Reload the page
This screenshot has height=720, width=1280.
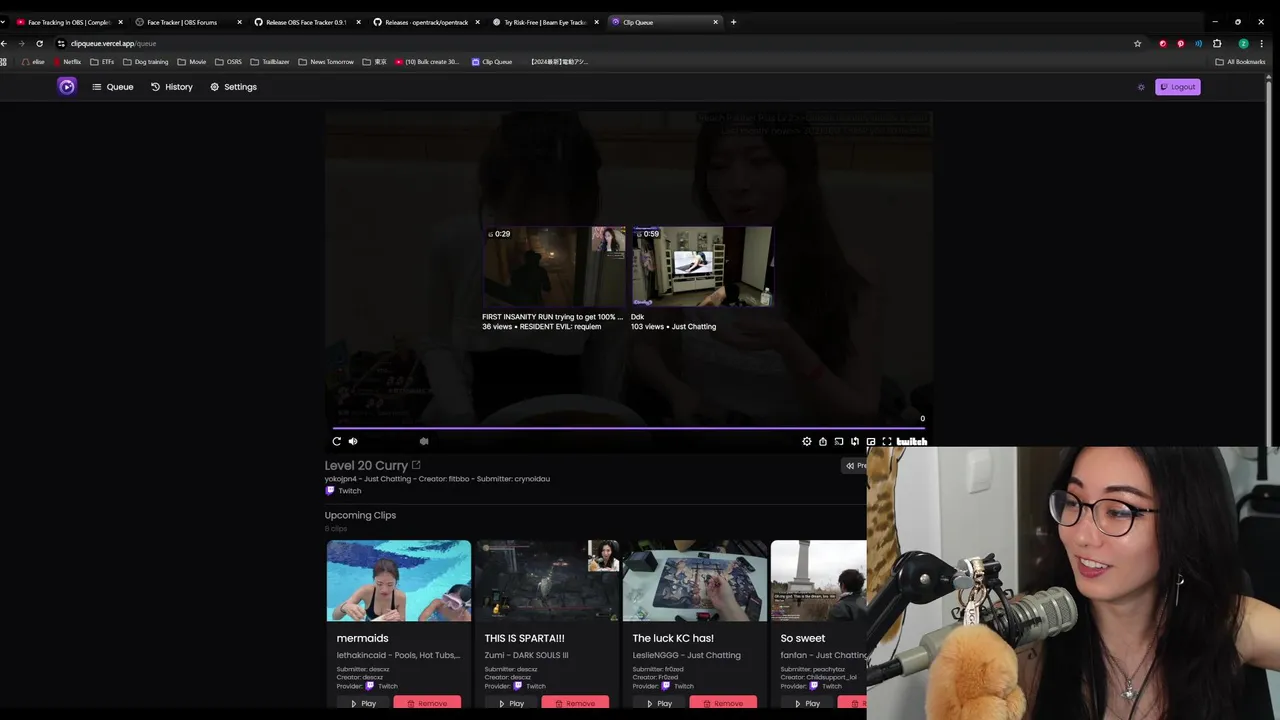point(39,43)
